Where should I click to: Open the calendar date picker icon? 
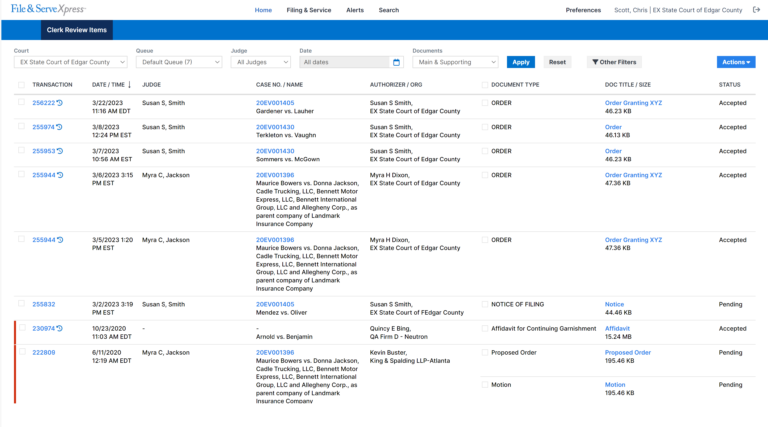pyautogui.click(x=396, y=62)
